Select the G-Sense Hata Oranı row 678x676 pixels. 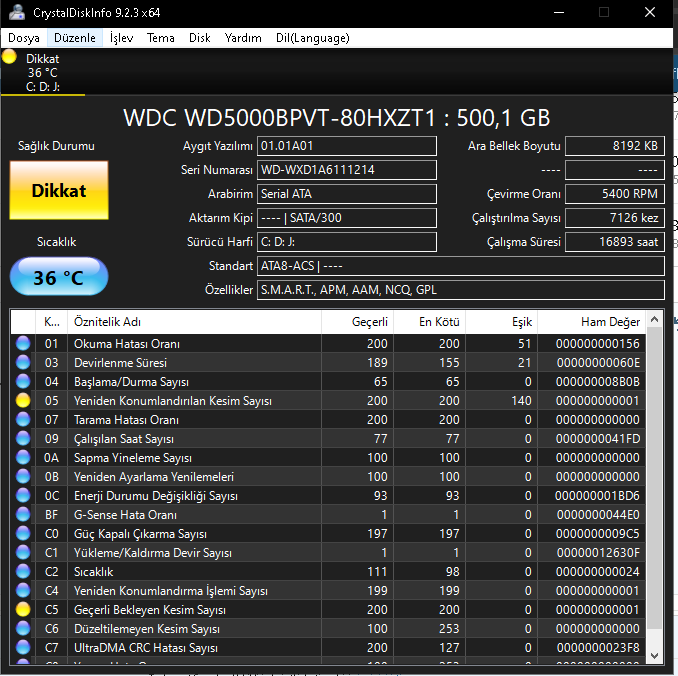pyautogui.click(x=328, y=515)
